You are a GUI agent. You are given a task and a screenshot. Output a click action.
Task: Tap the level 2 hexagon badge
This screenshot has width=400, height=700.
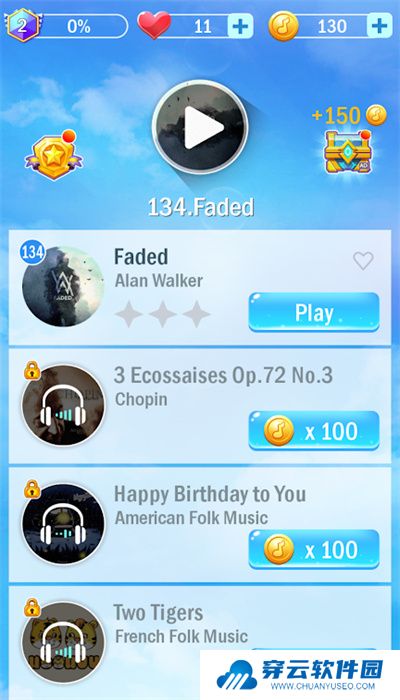pyautogui.click(x=22, y=26)
